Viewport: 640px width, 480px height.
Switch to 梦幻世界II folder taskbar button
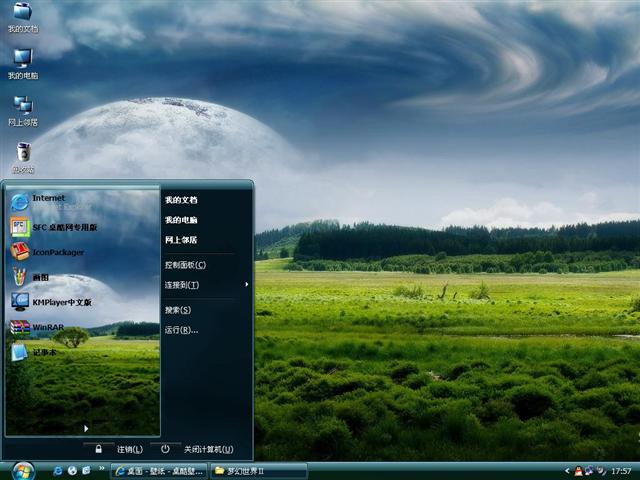pos(259,471)
